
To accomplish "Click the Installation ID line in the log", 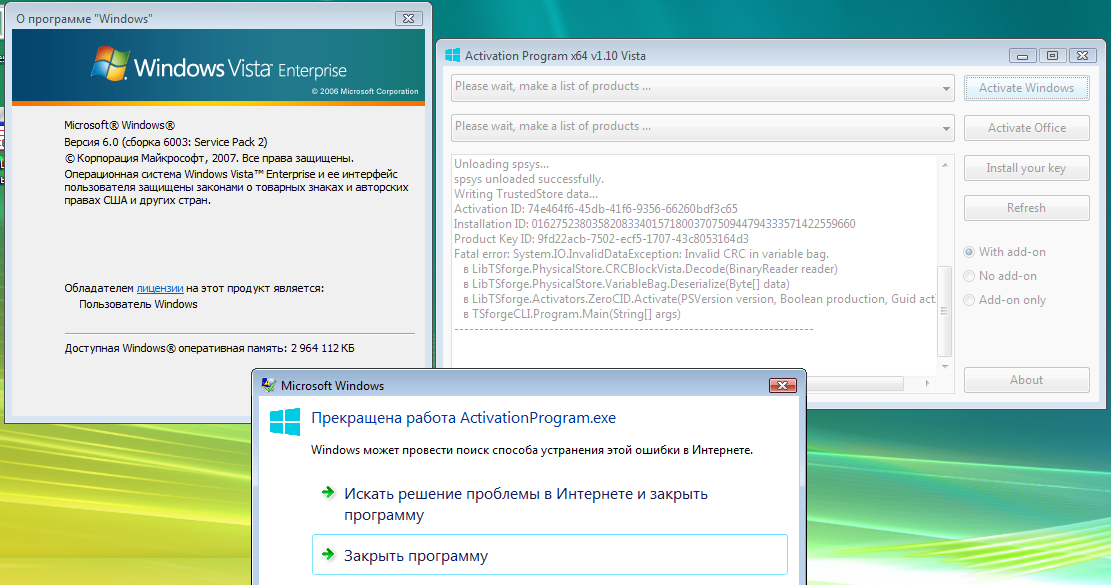I will (655, 224).
